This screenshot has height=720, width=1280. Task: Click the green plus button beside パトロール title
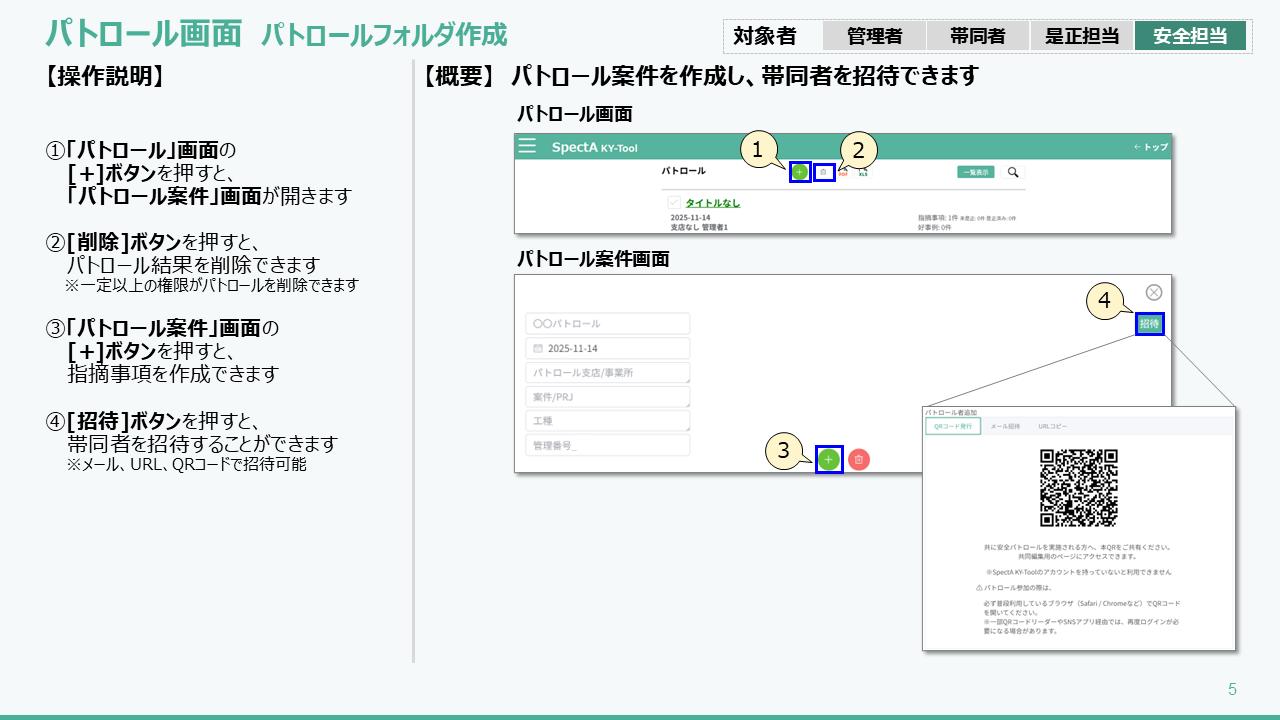(799, 172)
